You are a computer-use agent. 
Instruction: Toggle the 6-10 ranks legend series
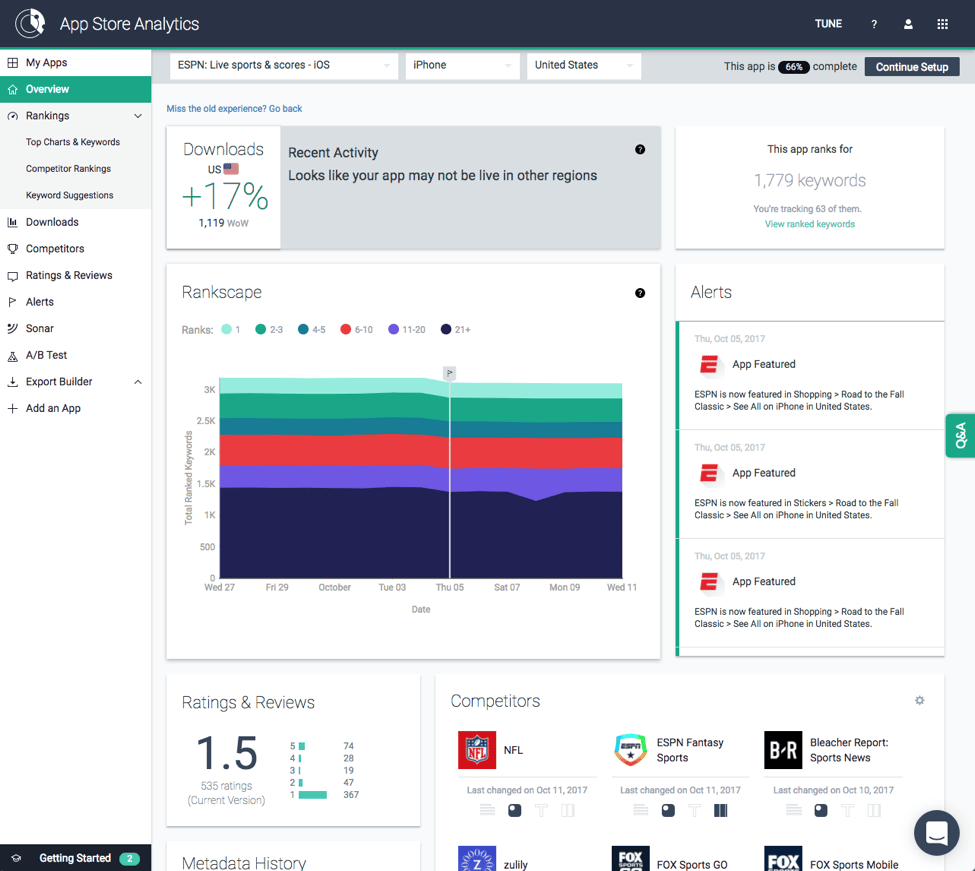tap(356, 329)
